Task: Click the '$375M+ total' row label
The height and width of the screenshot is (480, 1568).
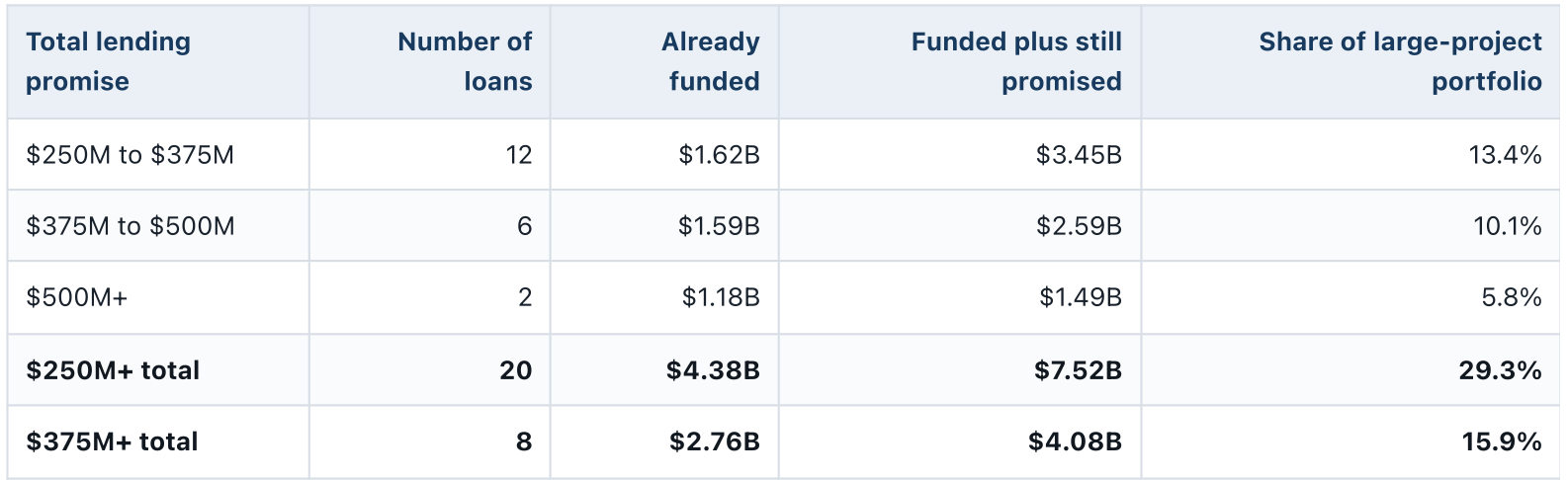Action: (x=112, y=441)
